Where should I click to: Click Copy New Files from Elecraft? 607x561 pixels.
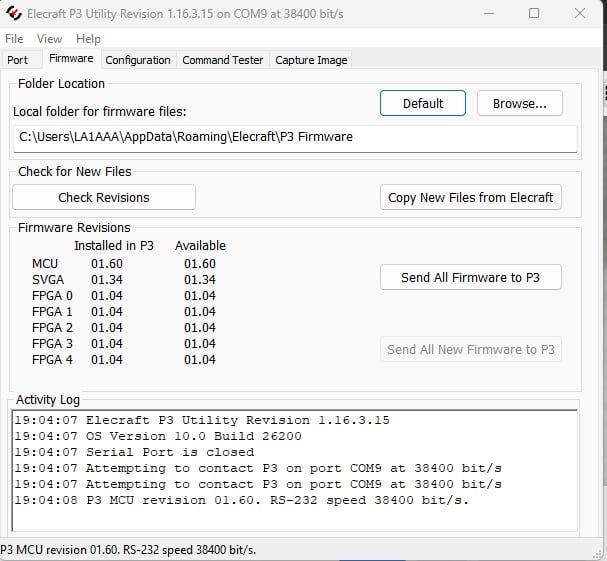[470, 197]
